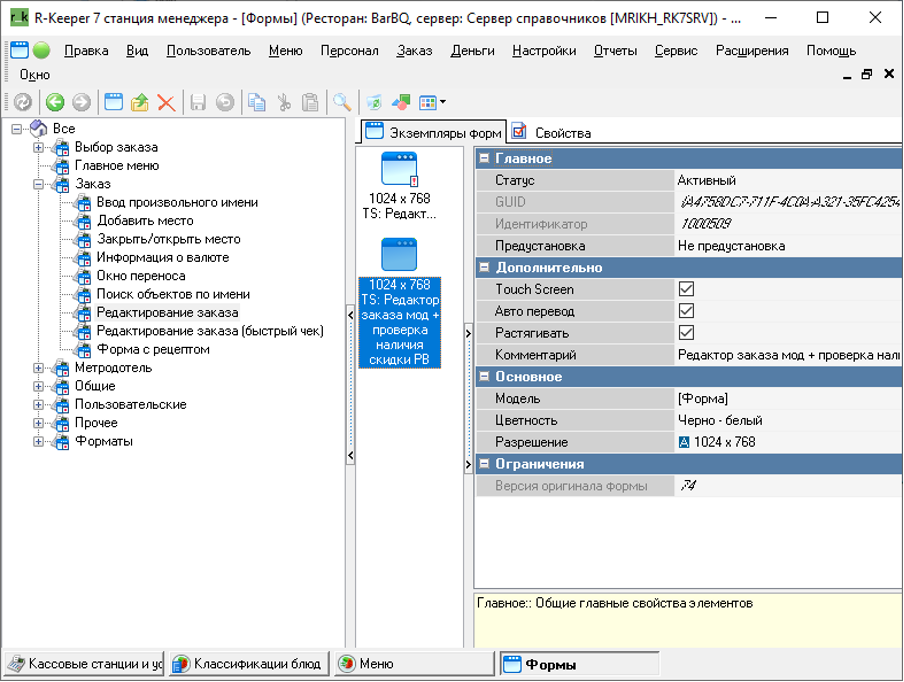Collapse the Ограничения property section

coord(484,464)
